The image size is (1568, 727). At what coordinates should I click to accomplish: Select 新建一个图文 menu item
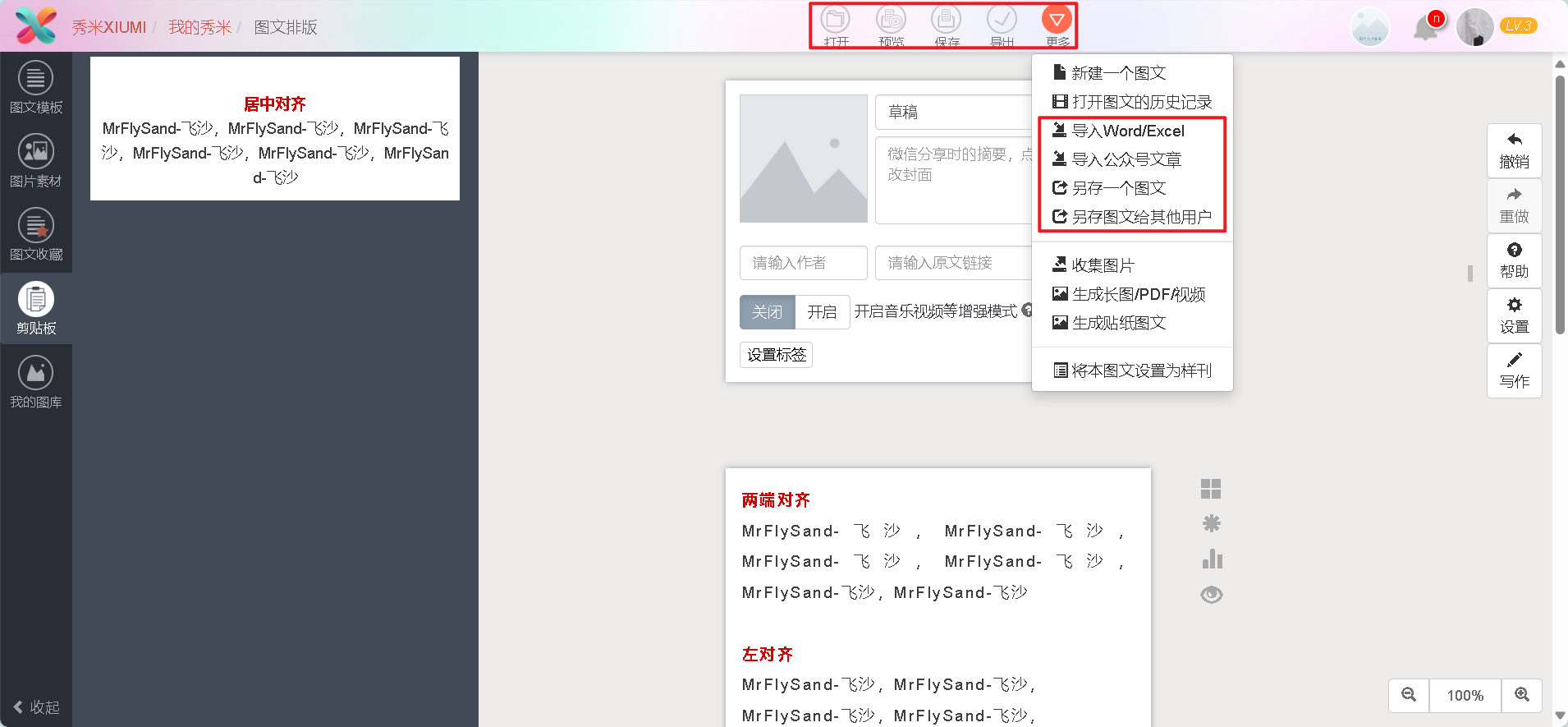tap(1132, 73)
